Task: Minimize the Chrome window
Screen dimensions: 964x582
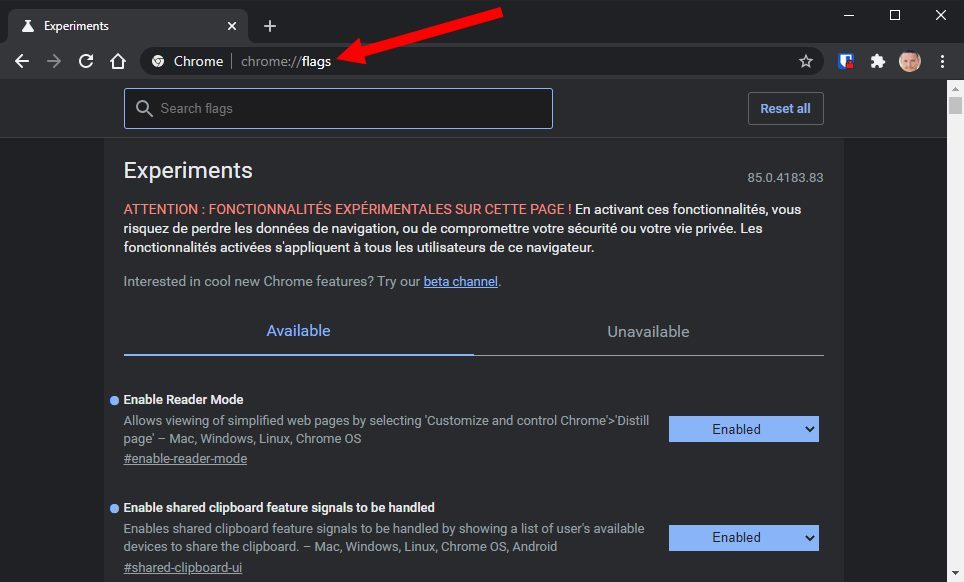Action: coord(849,15)
